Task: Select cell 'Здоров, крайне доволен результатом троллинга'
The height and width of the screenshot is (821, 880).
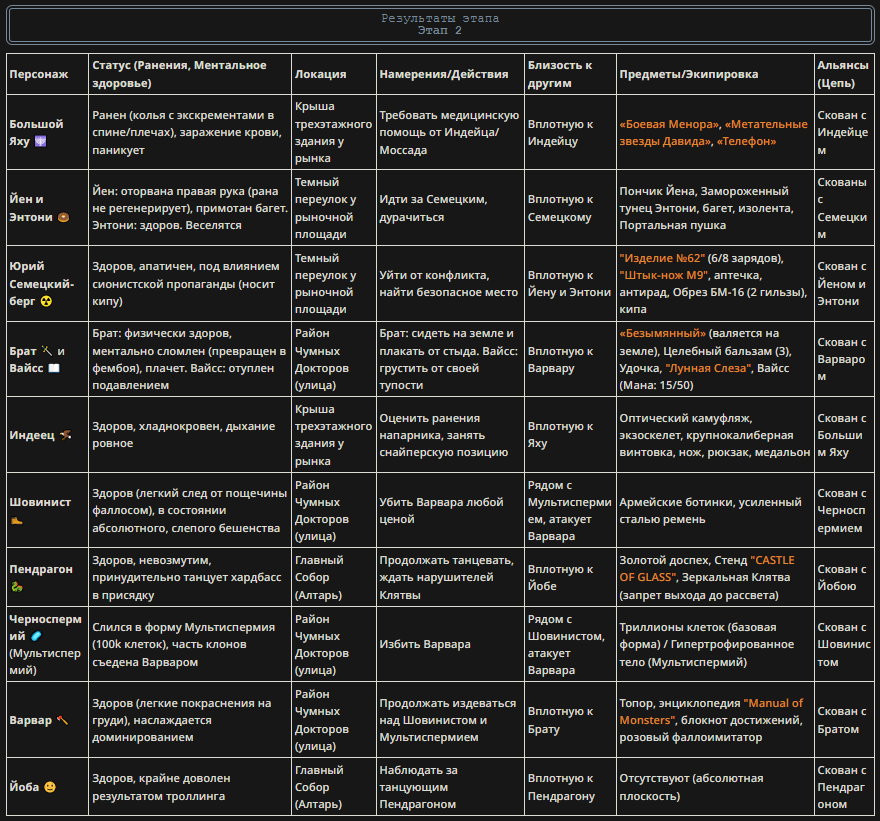Action: pos(190,787)
